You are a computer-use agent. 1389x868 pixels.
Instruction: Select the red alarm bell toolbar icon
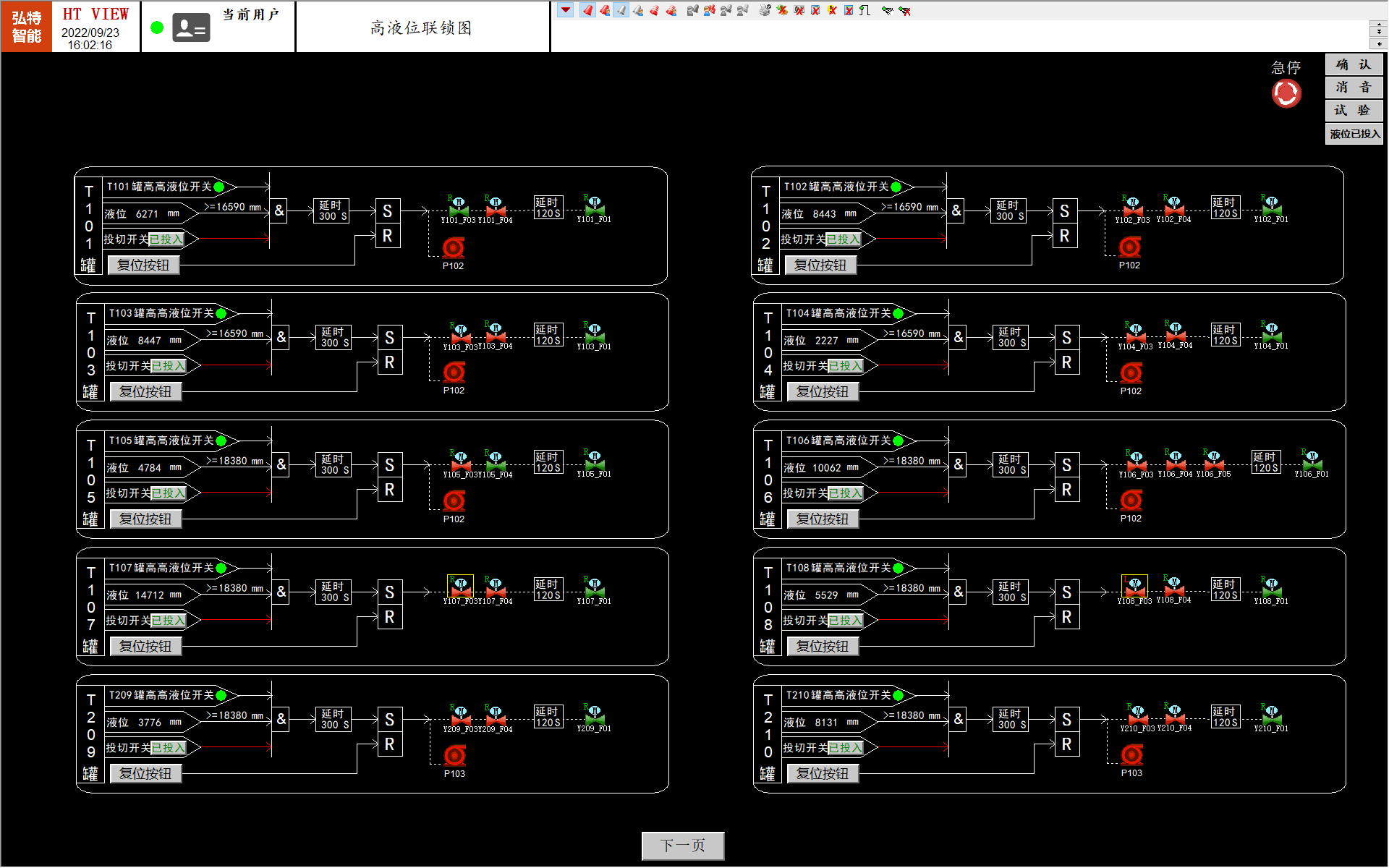pos(587,10)
